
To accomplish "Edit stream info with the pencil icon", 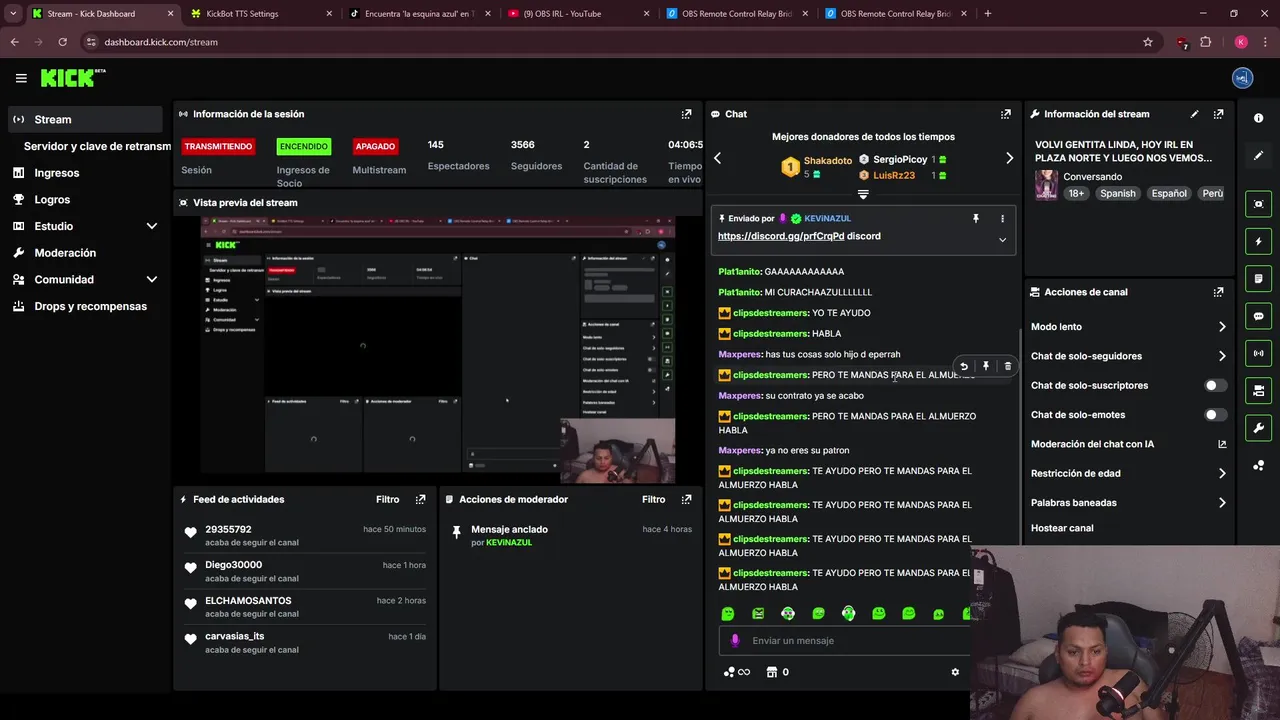I will (x=1194, y=114).
